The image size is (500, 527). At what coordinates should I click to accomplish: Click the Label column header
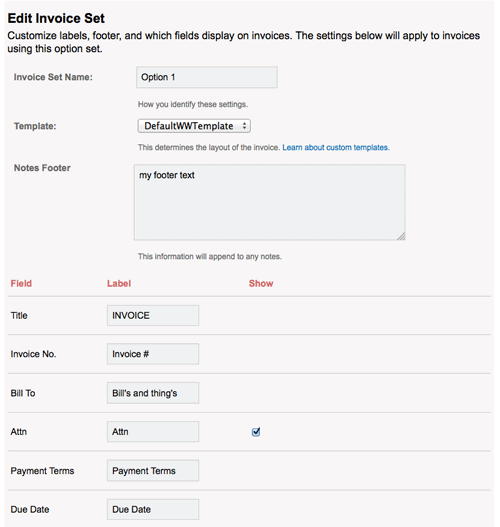(x=119, y=284)
